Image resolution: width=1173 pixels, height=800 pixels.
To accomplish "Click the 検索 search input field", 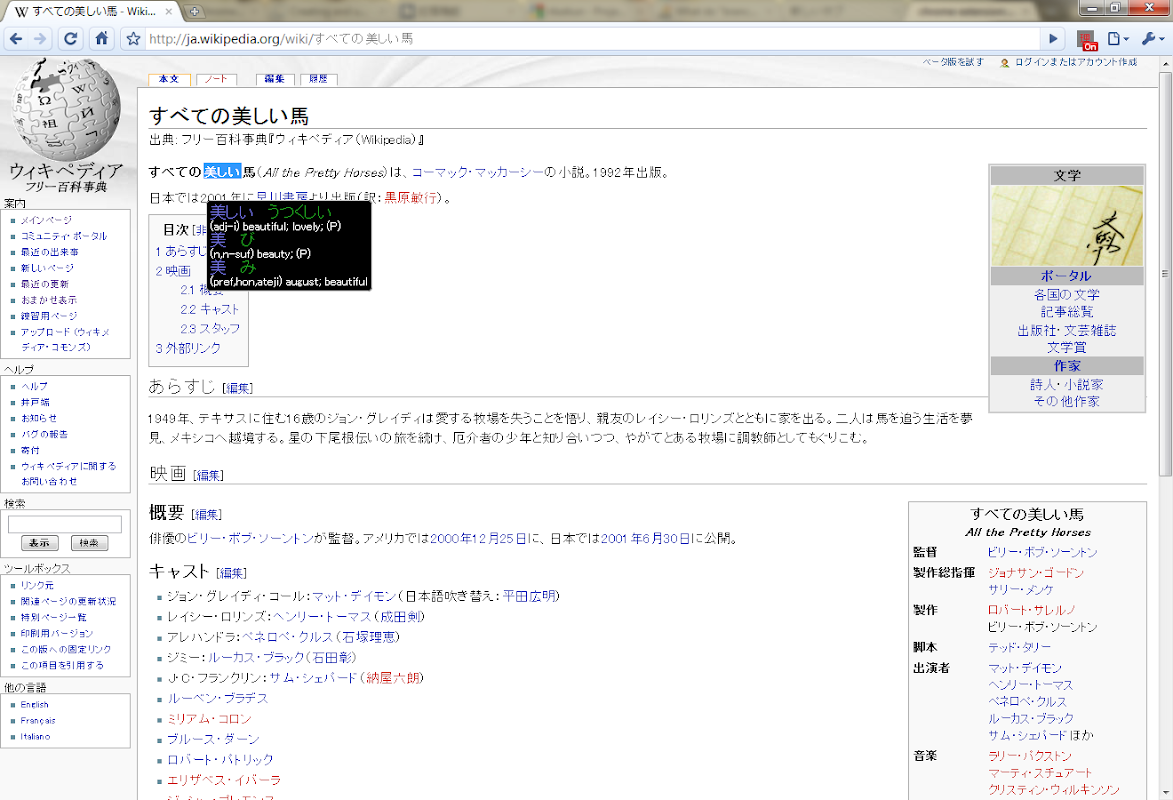I will coord(67,523).
